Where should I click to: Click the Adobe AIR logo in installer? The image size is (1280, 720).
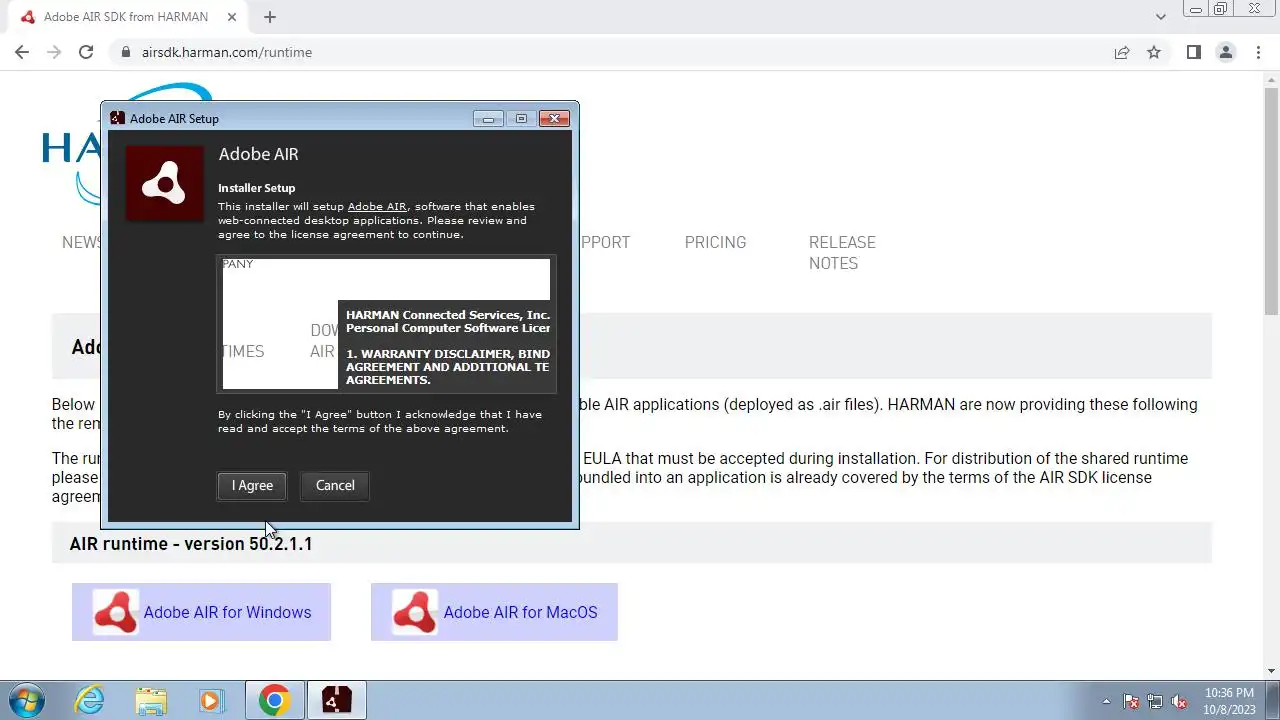click(164, 183)
